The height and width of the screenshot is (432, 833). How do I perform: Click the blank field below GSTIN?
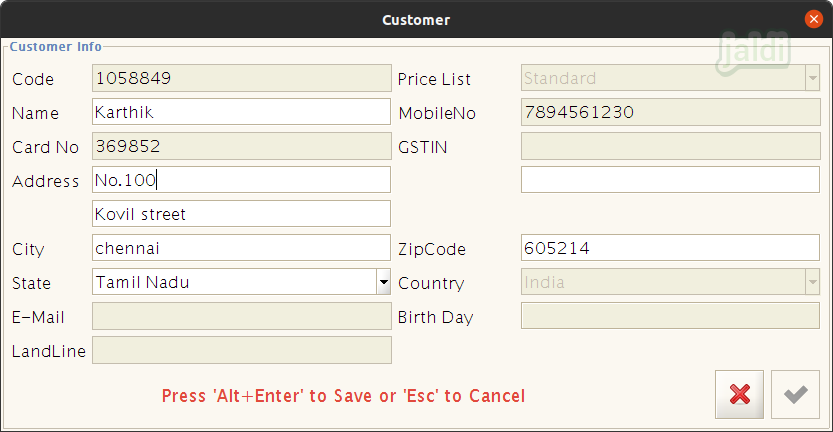click(670, 180)
